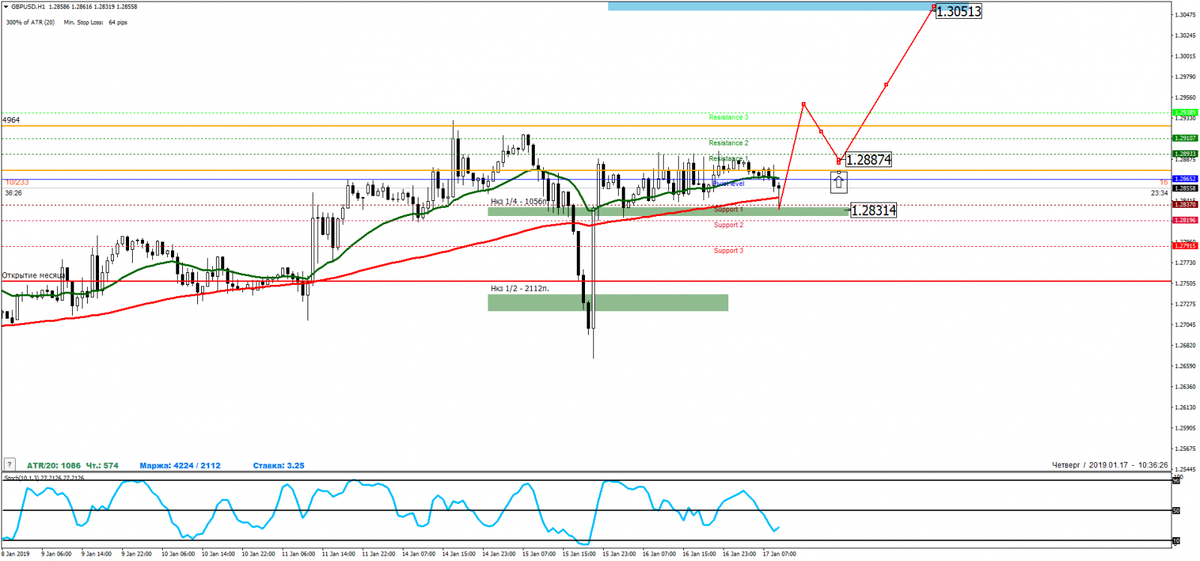The height and width of the screenshot is (561, 1200).
Task: Click the Resistance 3 level label
Action: coord(728,117)
